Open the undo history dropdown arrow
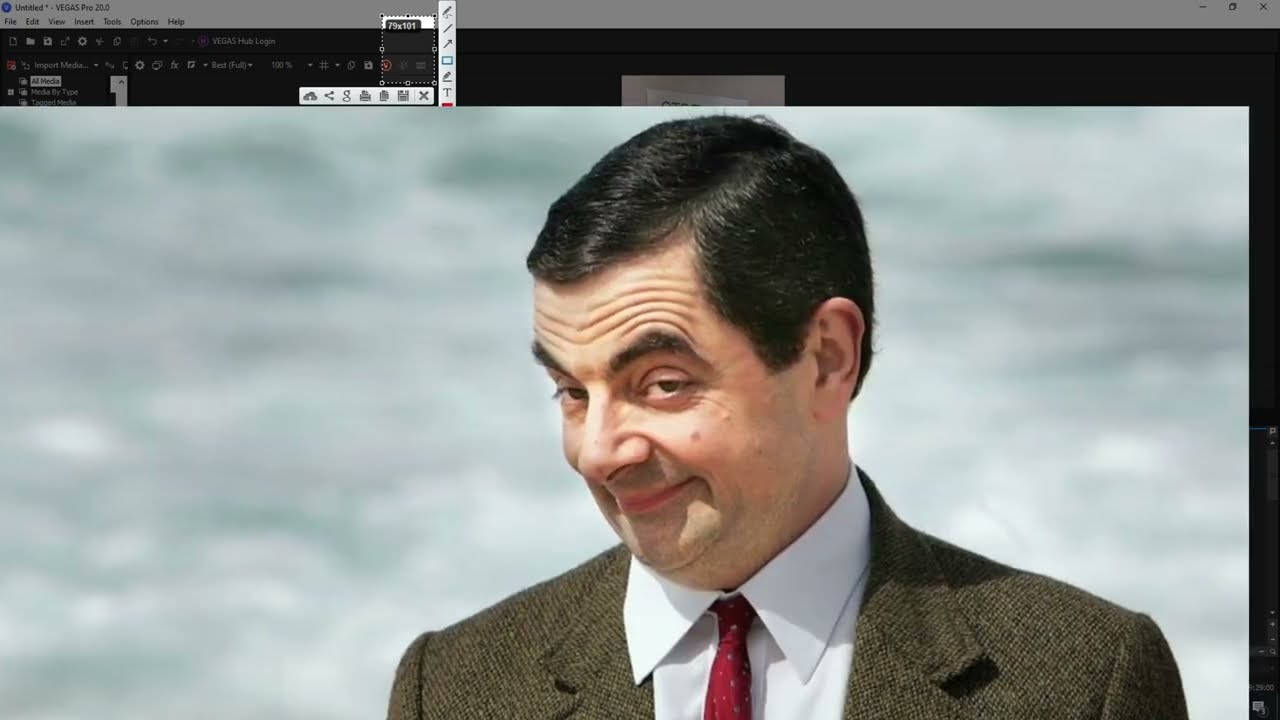Screen dimensions: 1280x720 click(x=165, y=41)
